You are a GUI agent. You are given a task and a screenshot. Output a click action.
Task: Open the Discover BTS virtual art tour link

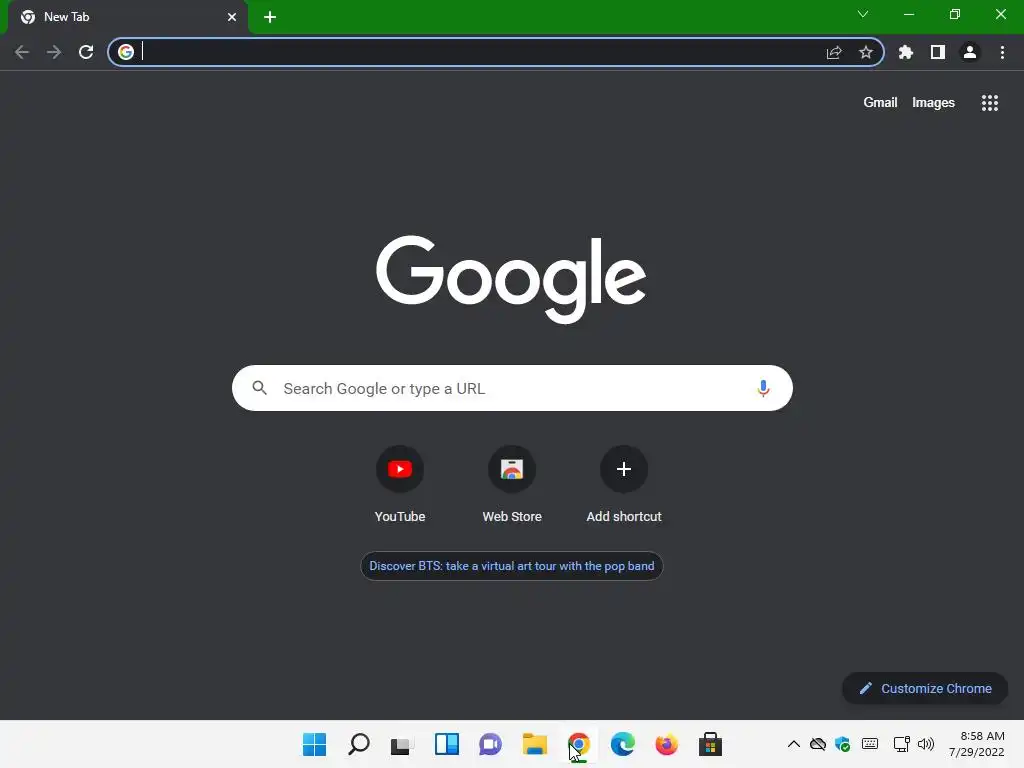coord(512,566)
